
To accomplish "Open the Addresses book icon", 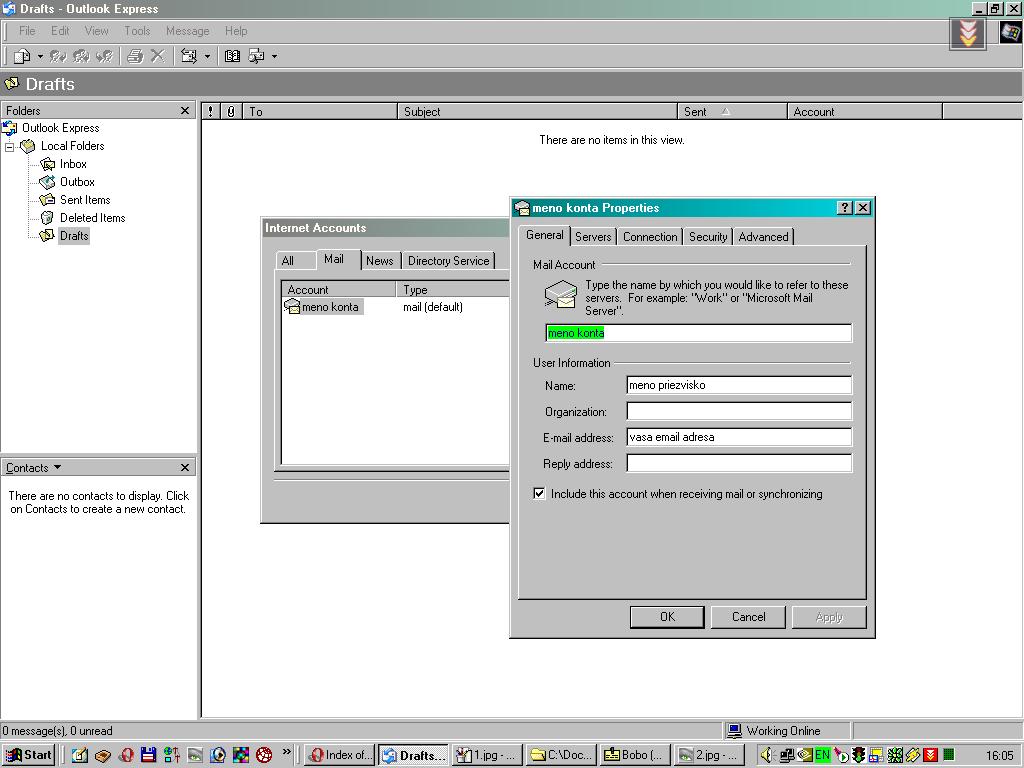I will (x=232, y=56).
